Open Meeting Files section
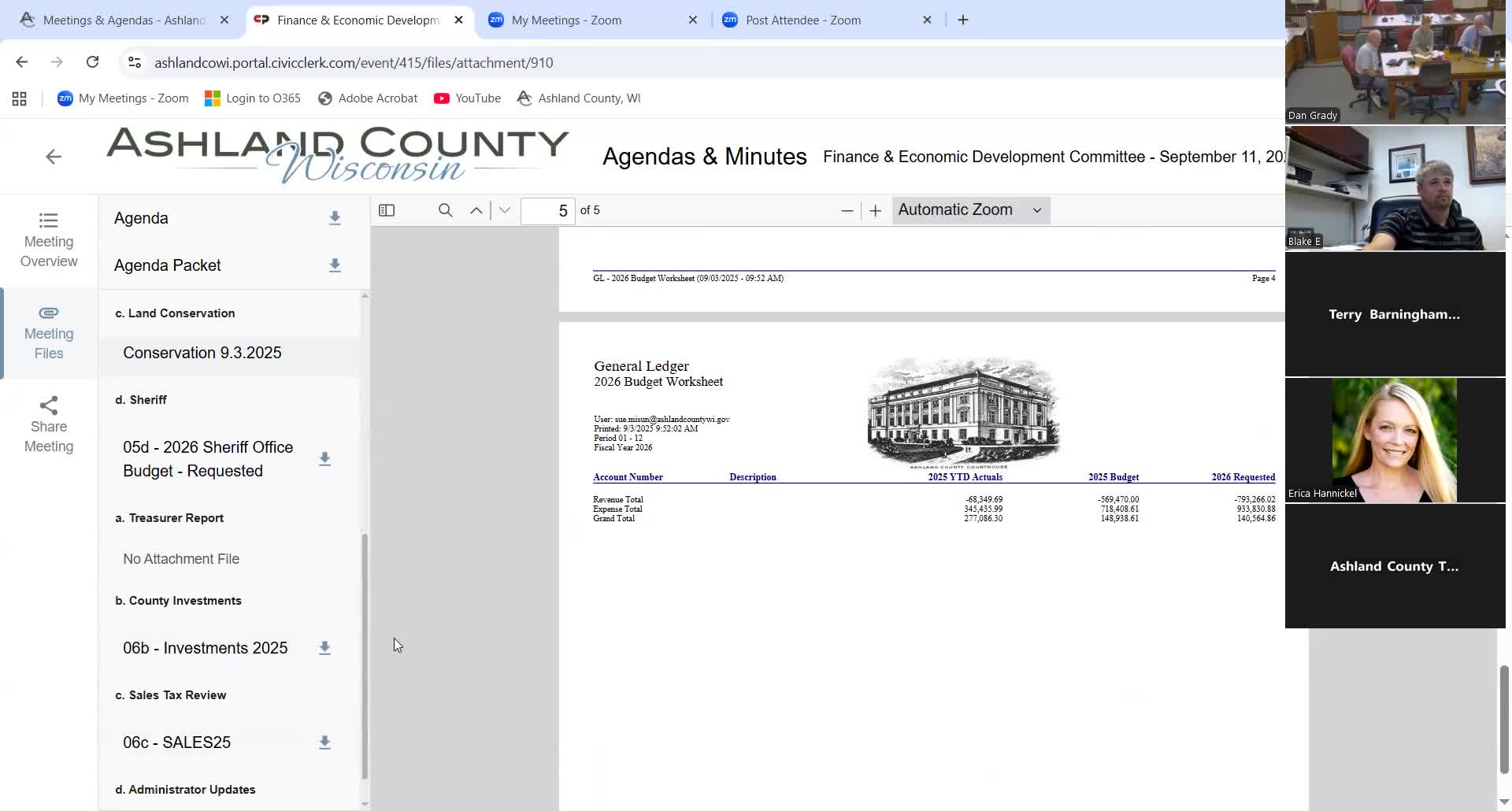The image size is (1512, 811). tap(49, 333)
